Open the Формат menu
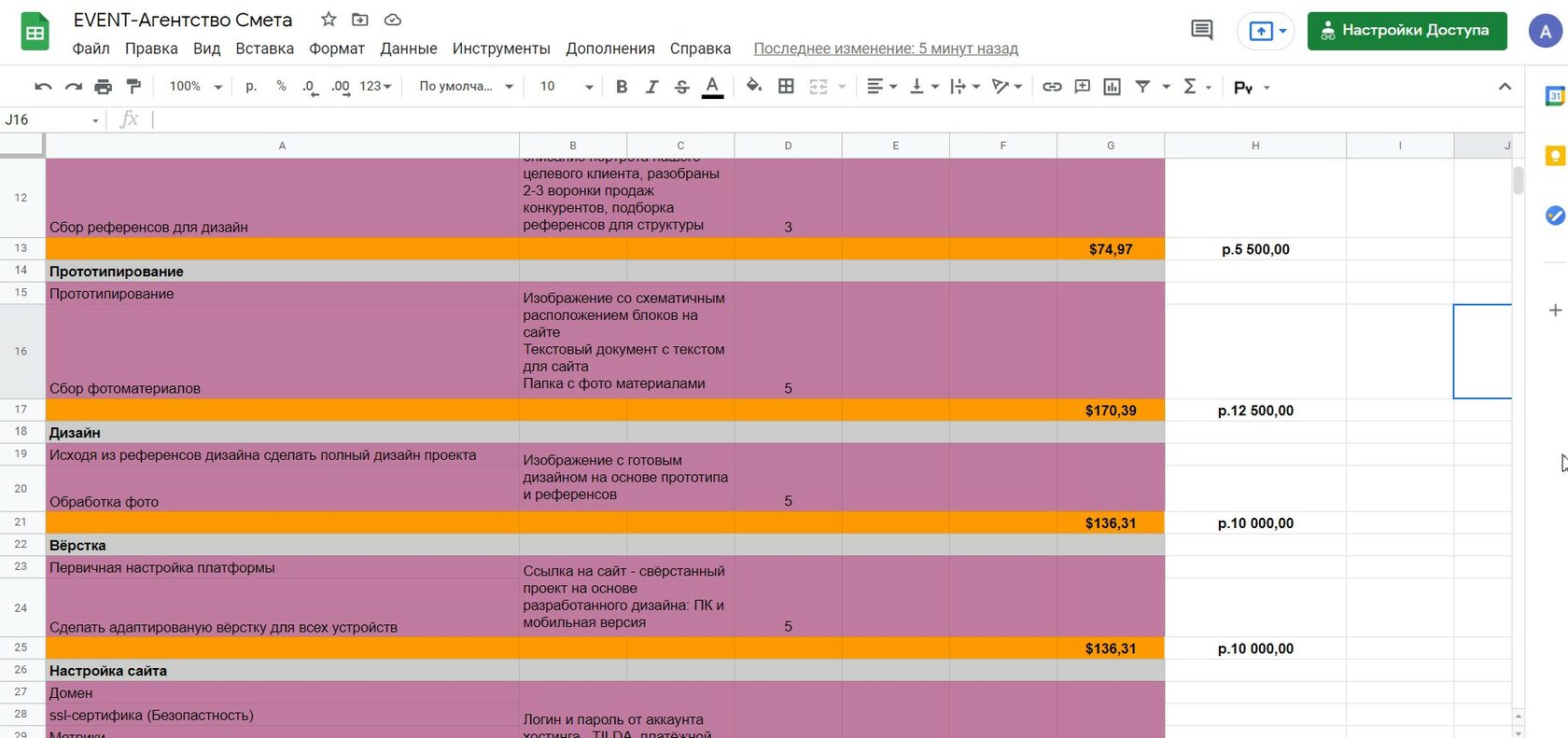 click(336, 49)
